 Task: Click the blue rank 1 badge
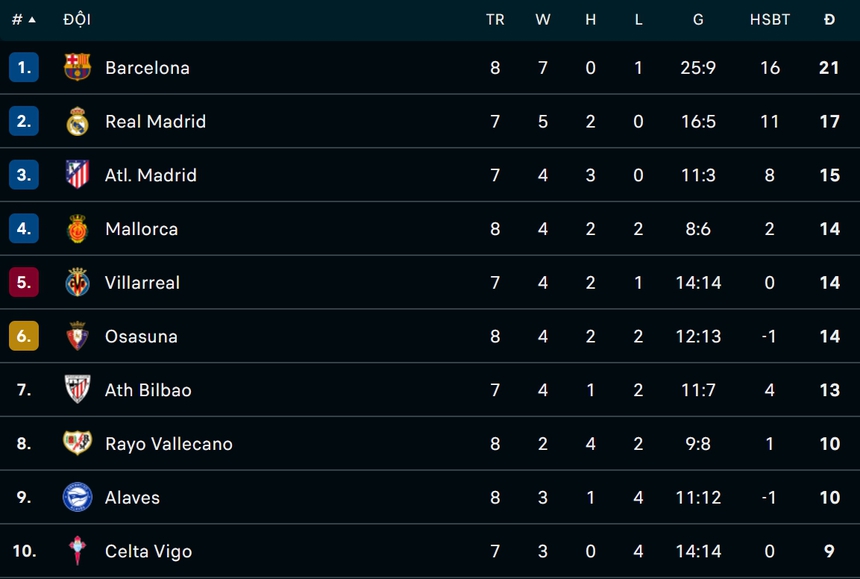pyautogui.click(x=24, y=68)
